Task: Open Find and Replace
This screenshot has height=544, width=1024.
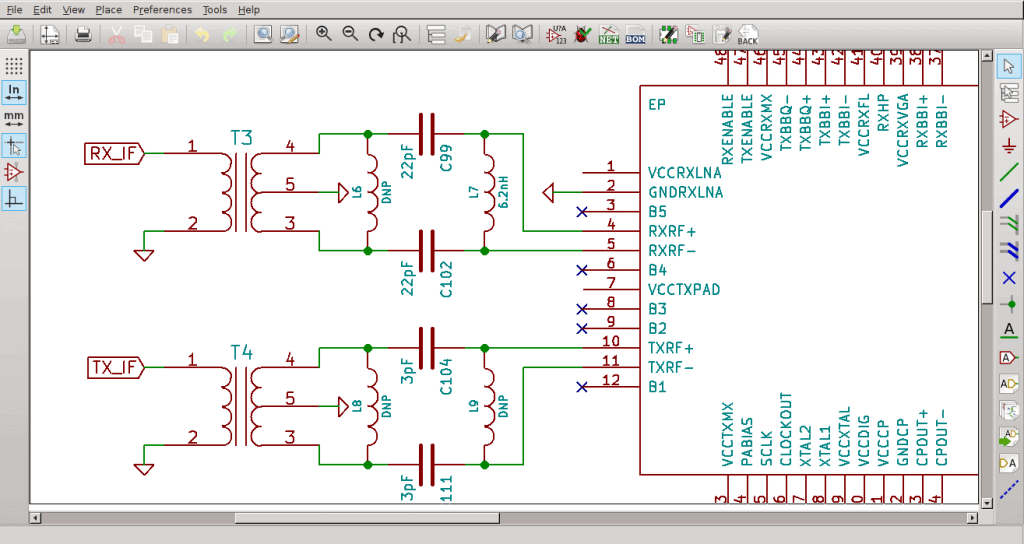Action: pos(289,34)
